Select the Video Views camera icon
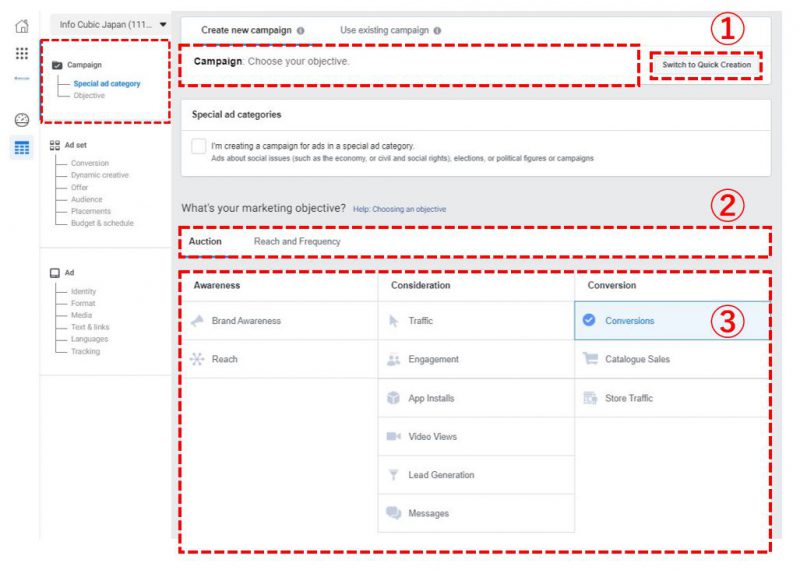 click(393, 437)
